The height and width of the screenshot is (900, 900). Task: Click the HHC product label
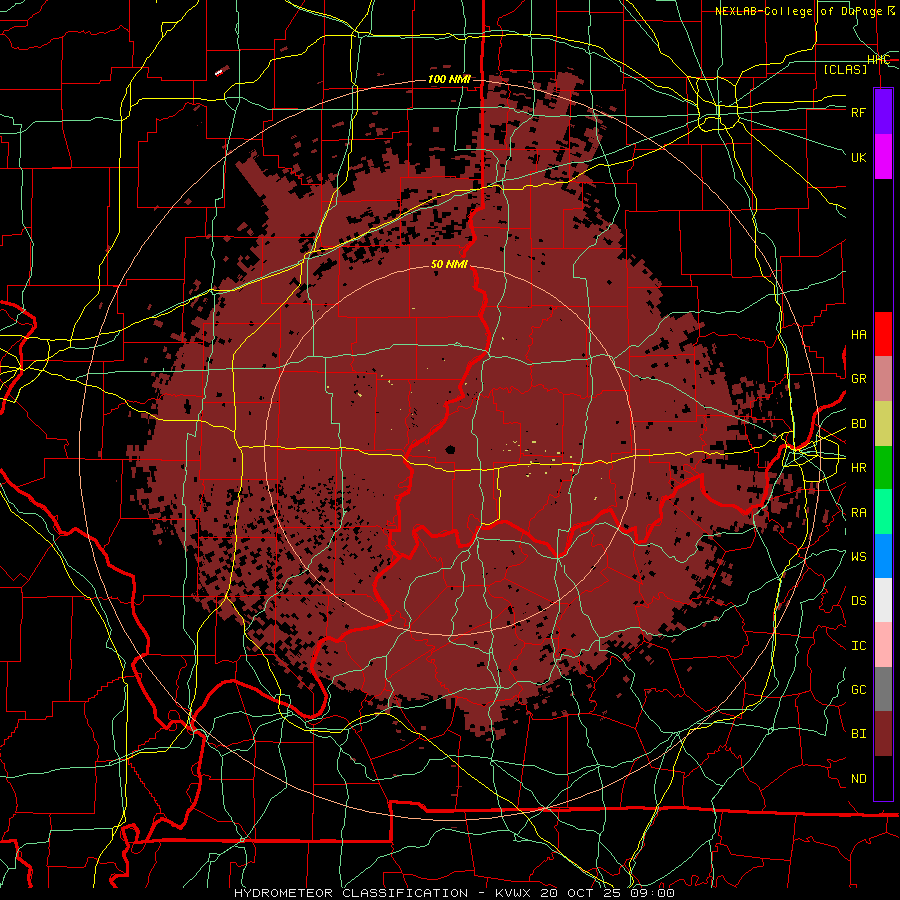(878, 60)
